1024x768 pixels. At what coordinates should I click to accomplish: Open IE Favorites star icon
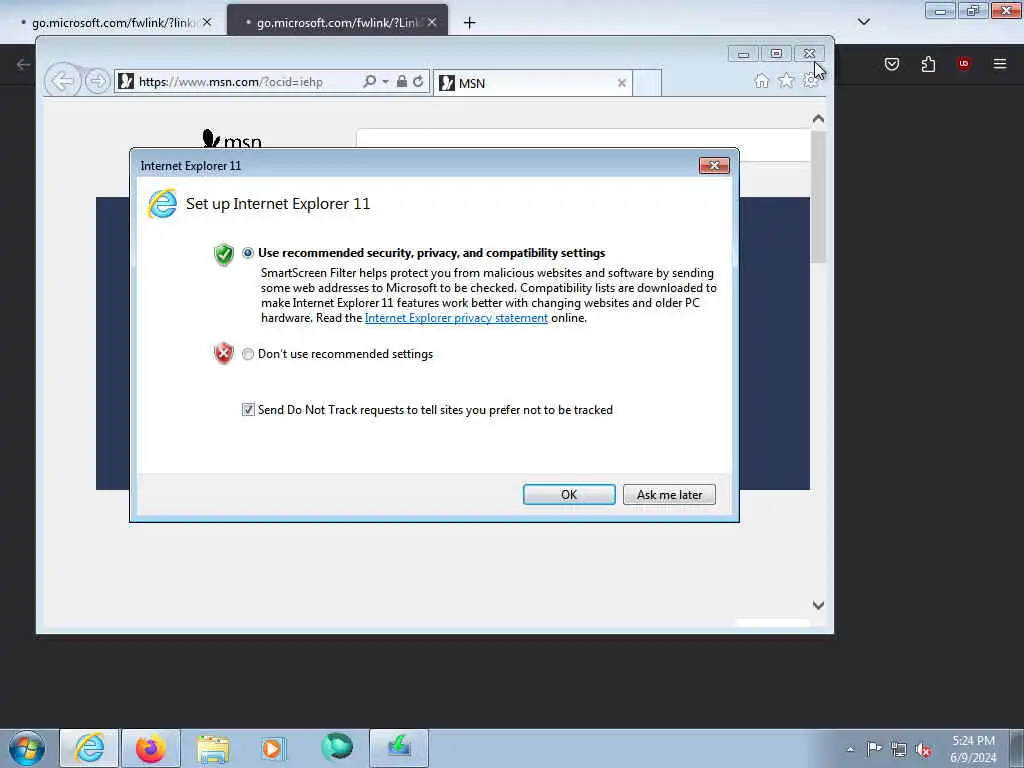786,81
